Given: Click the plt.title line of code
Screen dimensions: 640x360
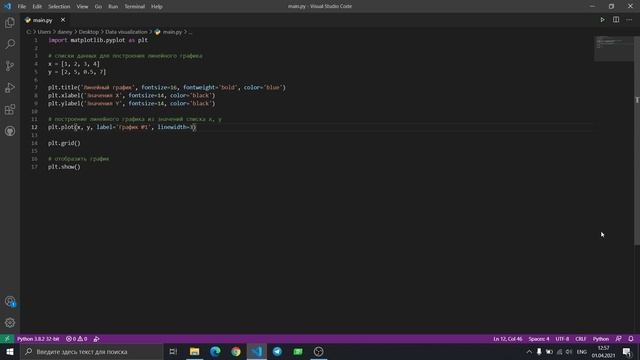Looking at the screenshot, I should [x=167, y=87].
